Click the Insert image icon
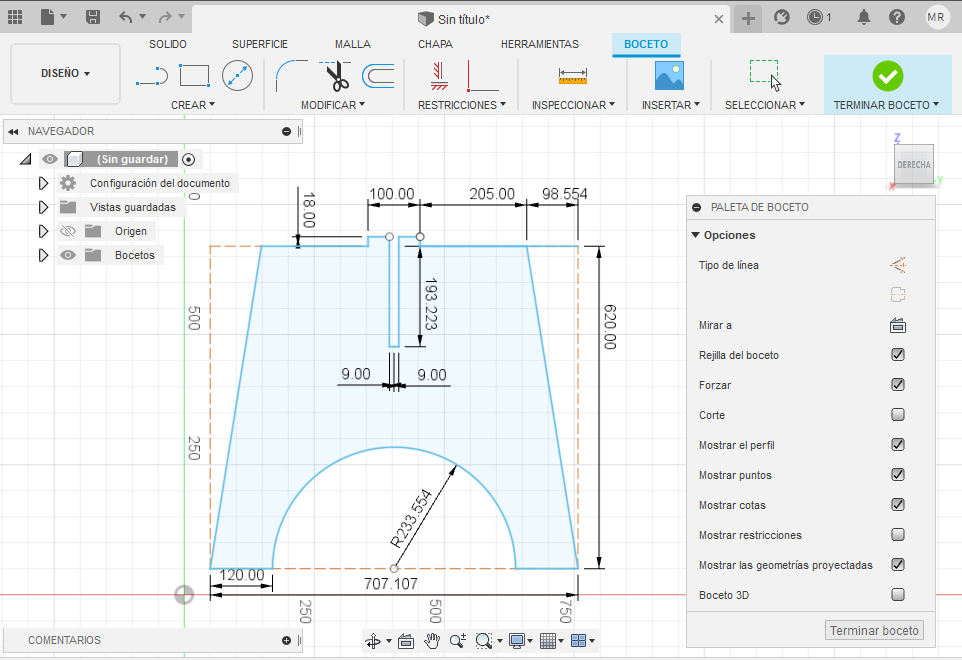 coord(668,75)
